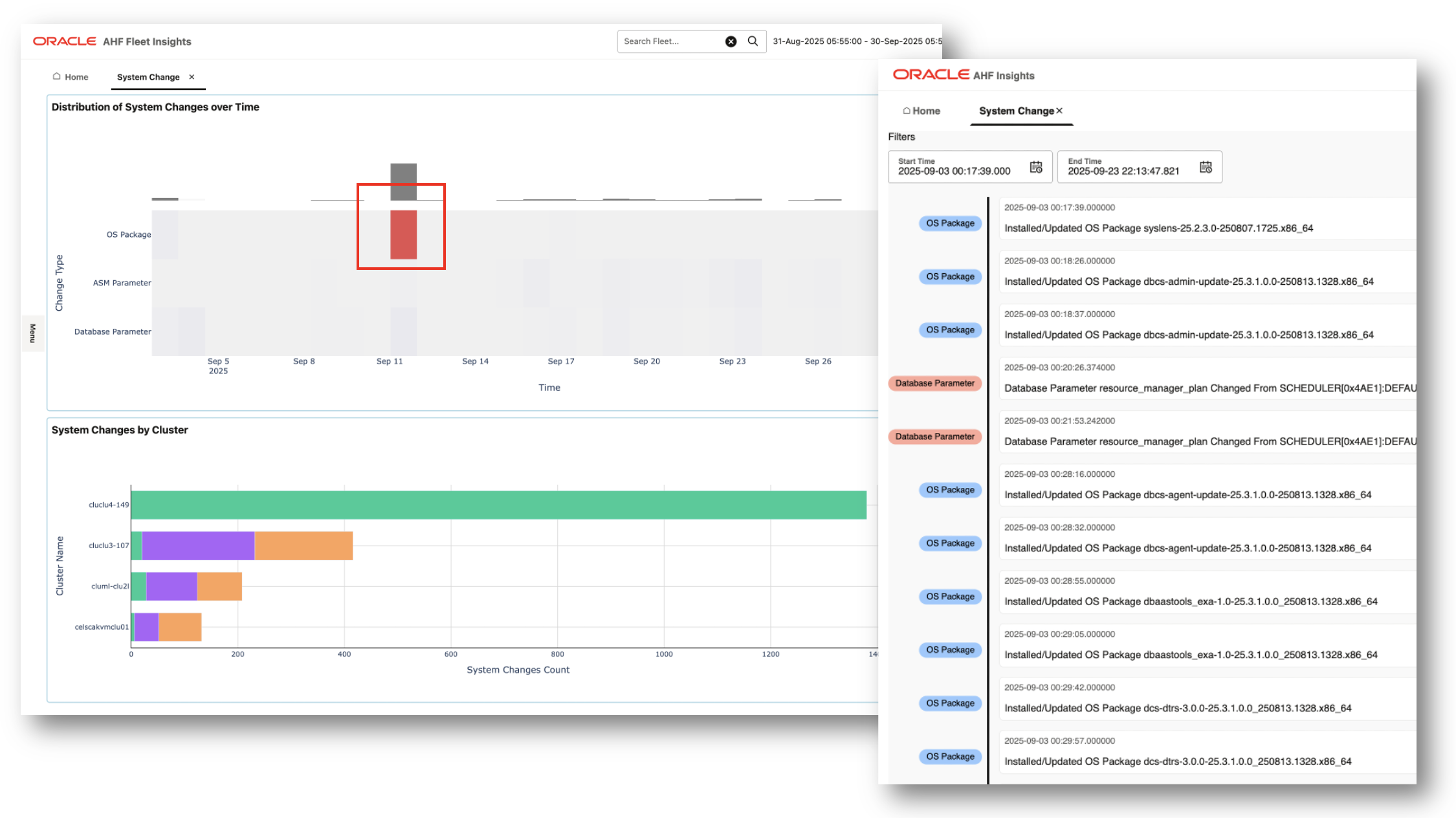Viewport: 1456px width, 818px height.
Task: Open the End Time calendar picker
Action: coord(1206,166)
